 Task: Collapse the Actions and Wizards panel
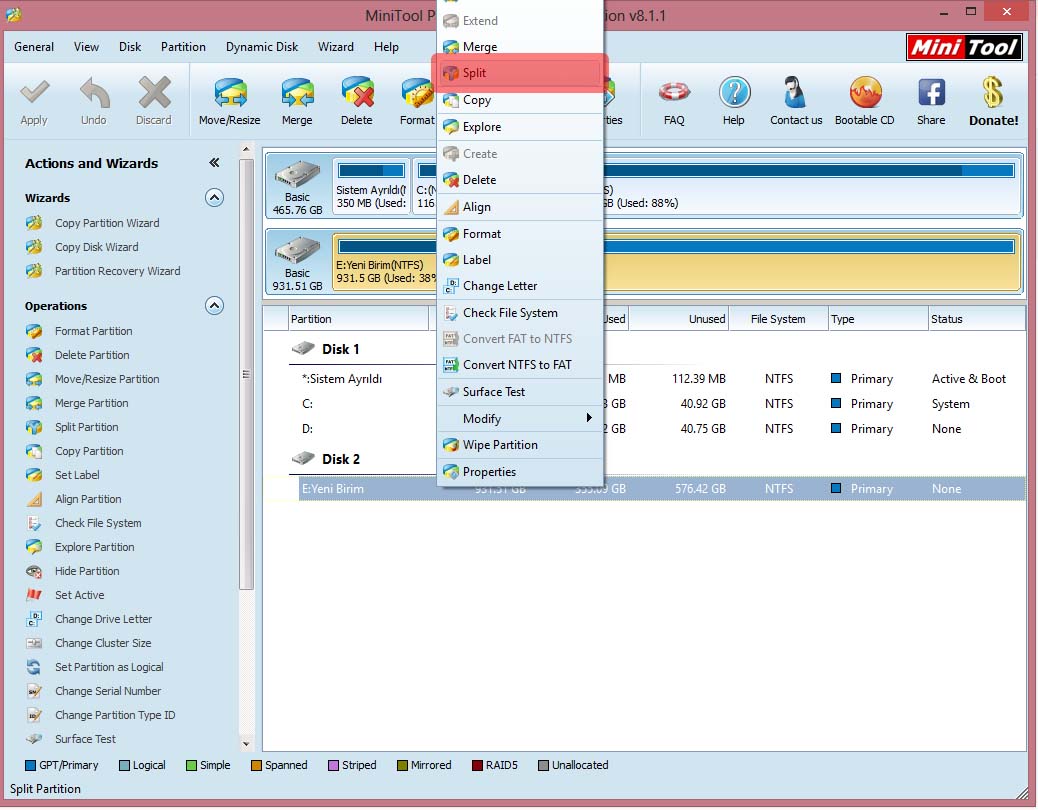pos(214,163)
